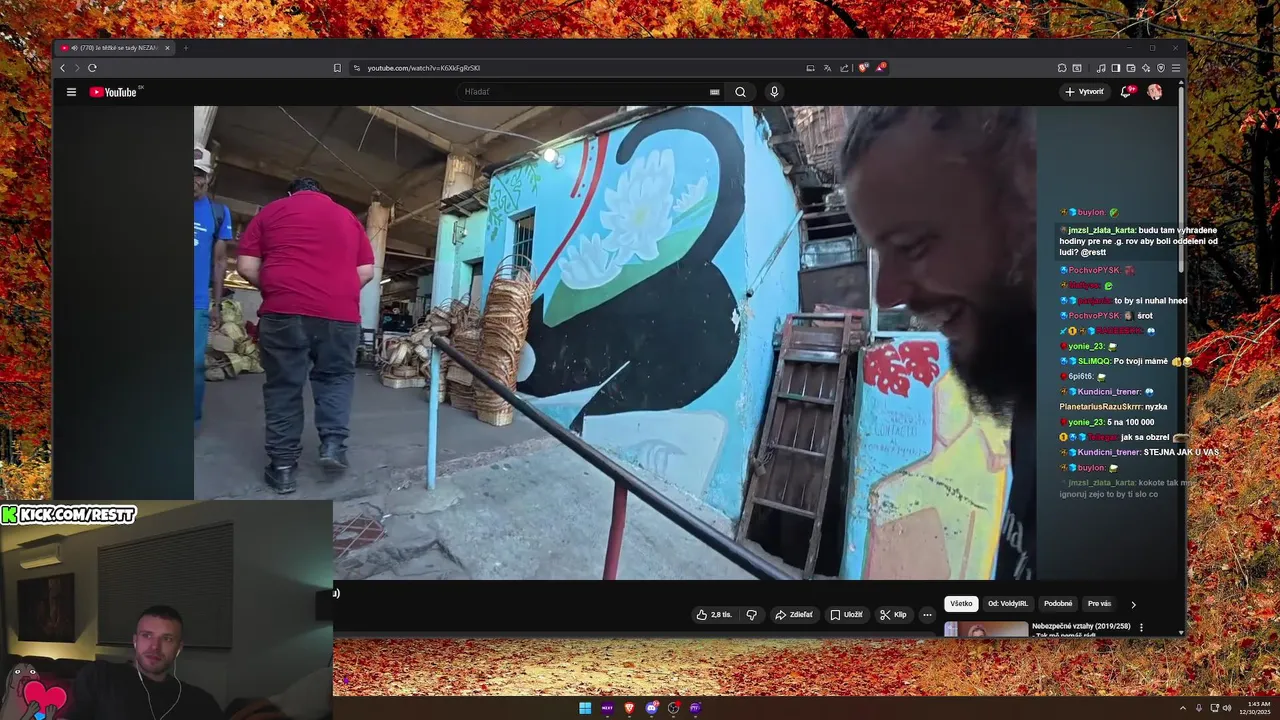This screenshot has height=720, width=1280.
Task: Select the Od: VoldyIRL filter chip
Action: point(1008,604)
